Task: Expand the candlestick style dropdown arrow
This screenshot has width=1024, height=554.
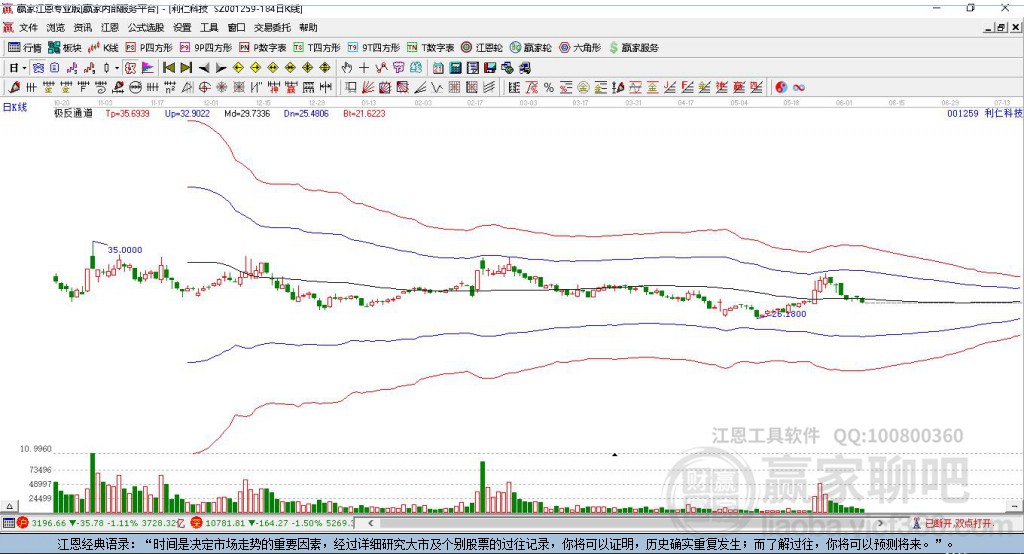Action: tap(117, 68)
